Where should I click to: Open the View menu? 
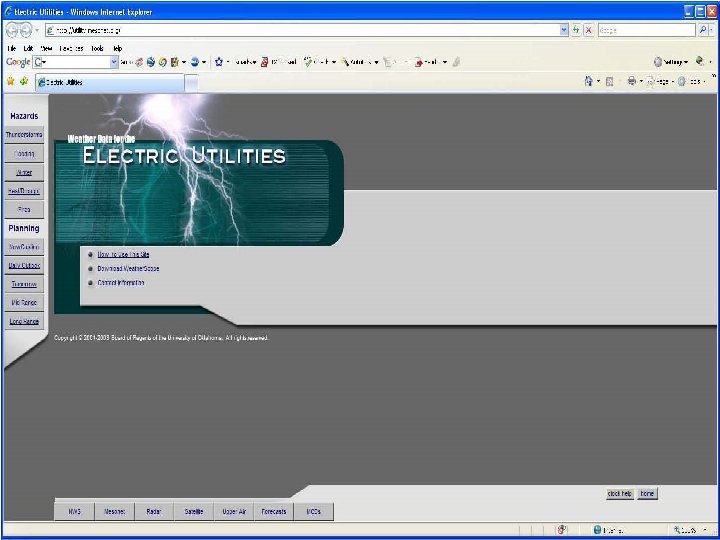point(46,48)
